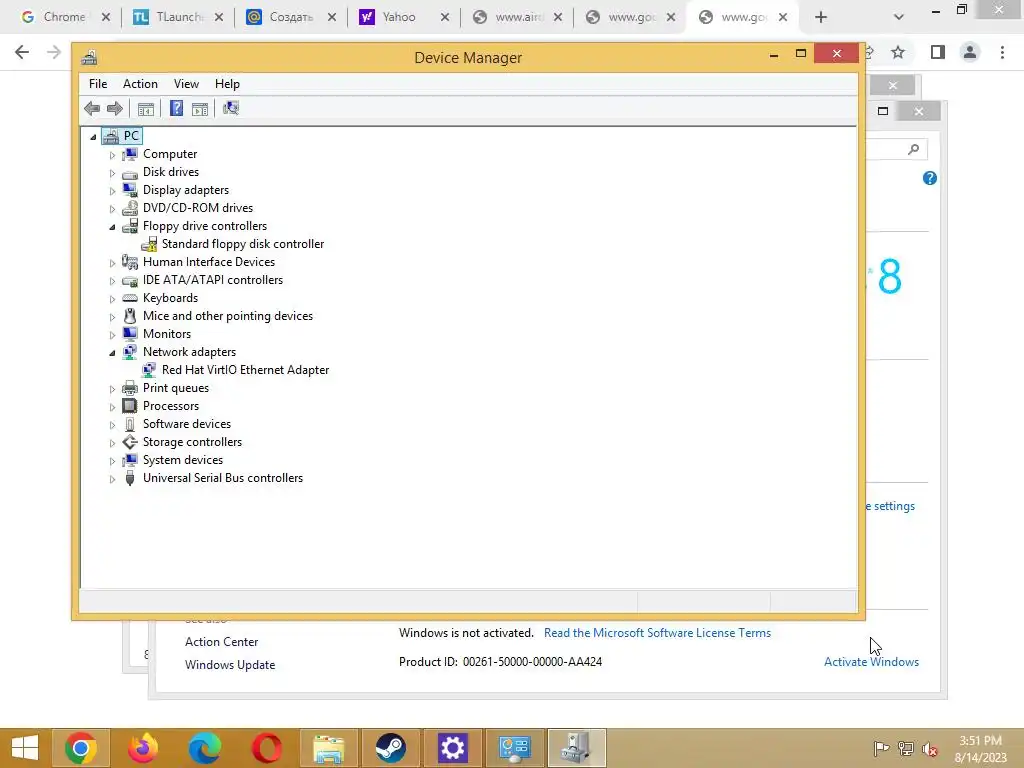Screen dimensions: 1024x768
Task: Open the File menu
Action: pos(98,84)
